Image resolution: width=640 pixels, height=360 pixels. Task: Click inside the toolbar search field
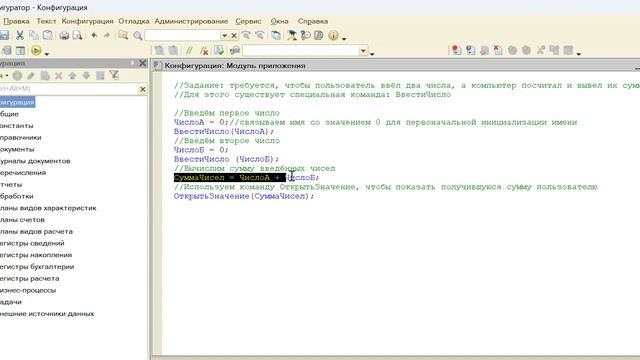pyautogui.click(x=183, y=36)
